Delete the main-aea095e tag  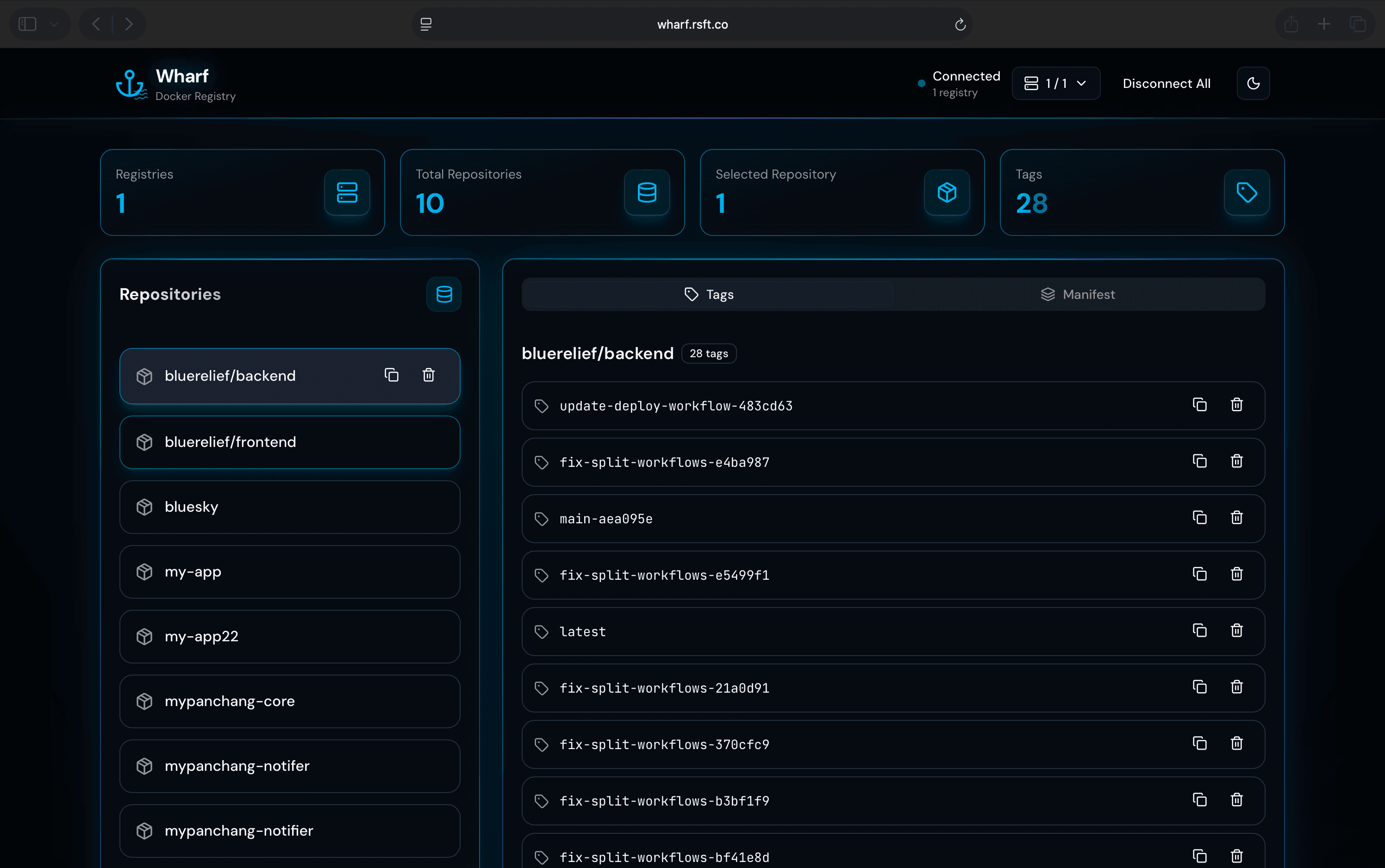coord(1237,518)
